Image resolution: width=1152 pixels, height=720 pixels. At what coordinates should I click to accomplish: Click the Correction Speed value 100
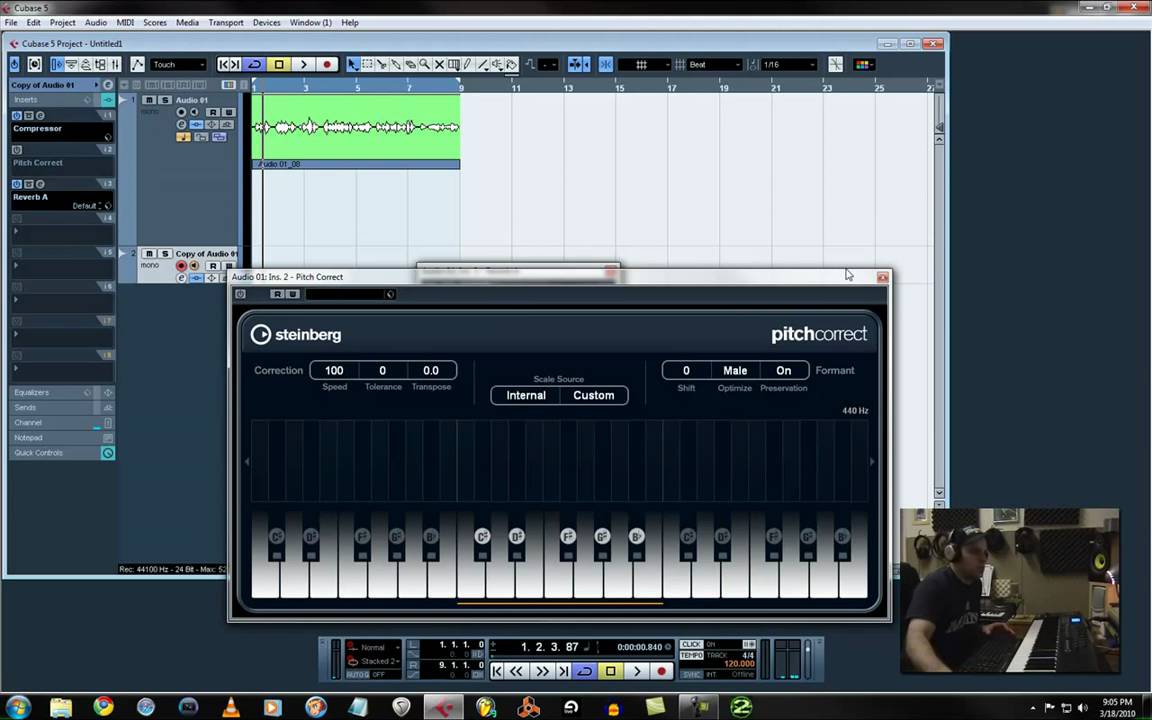tap(334, 370)
